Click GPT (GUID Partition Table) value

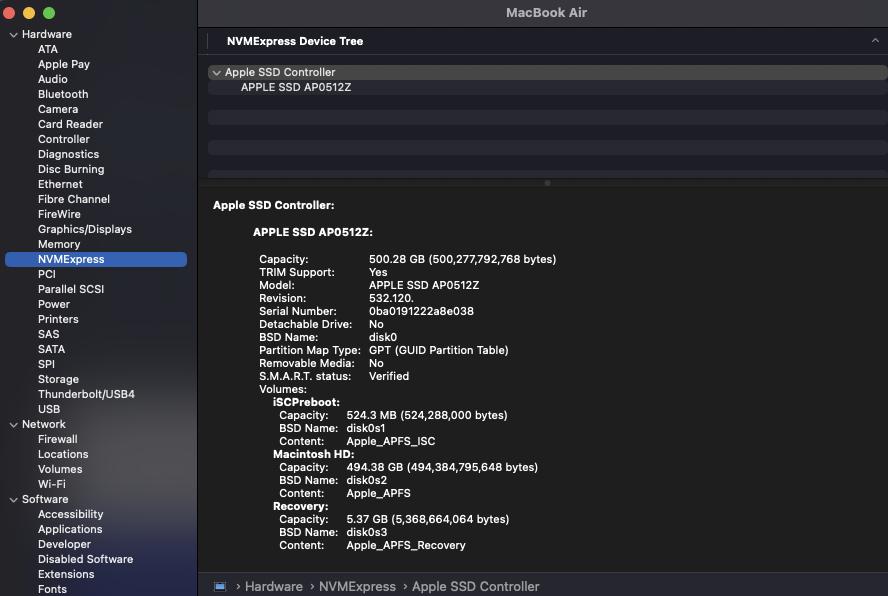point(439,351)
